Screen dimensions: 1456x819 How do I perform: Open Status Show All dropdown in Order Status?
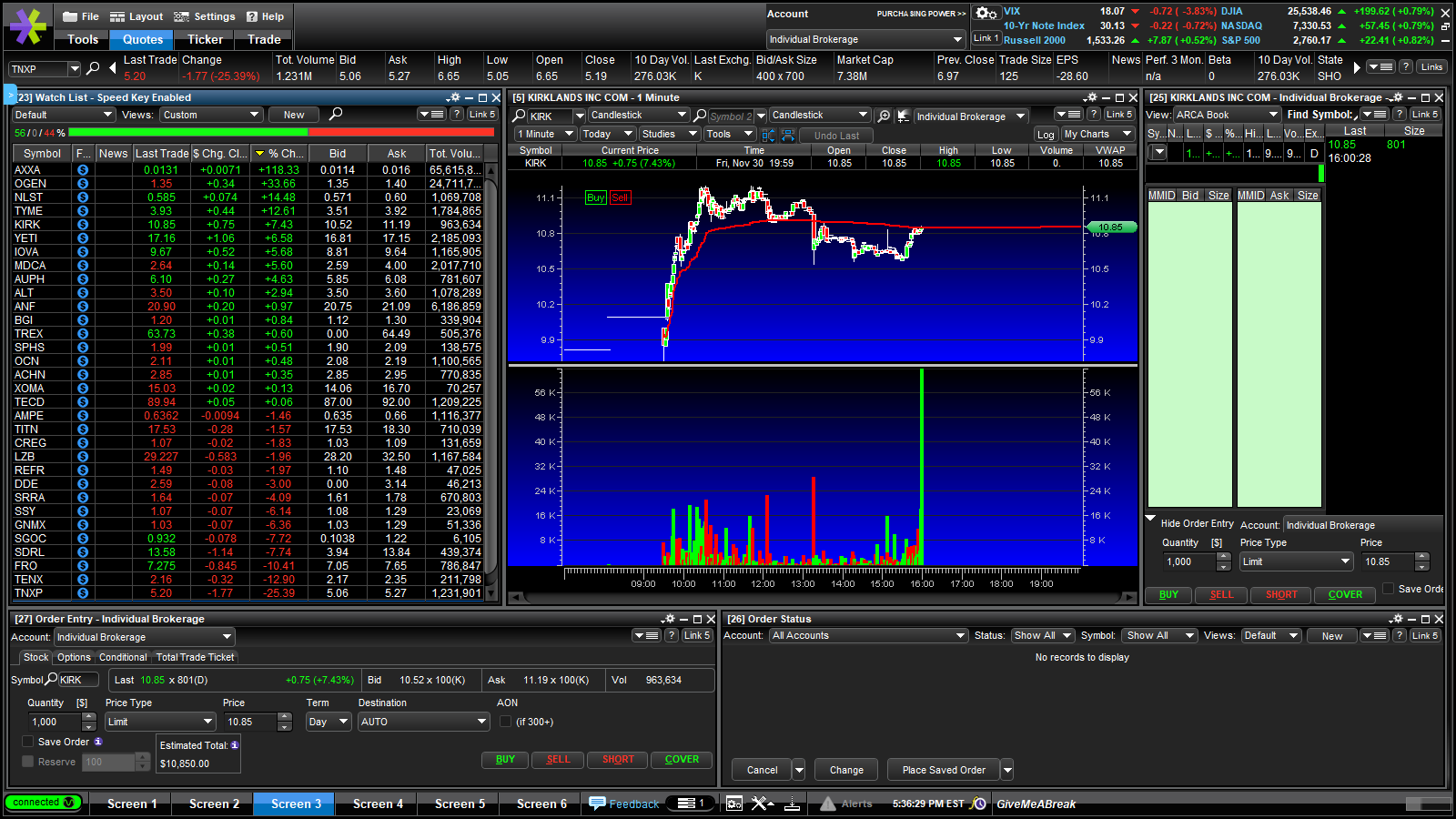click(x=1043, y=635)
